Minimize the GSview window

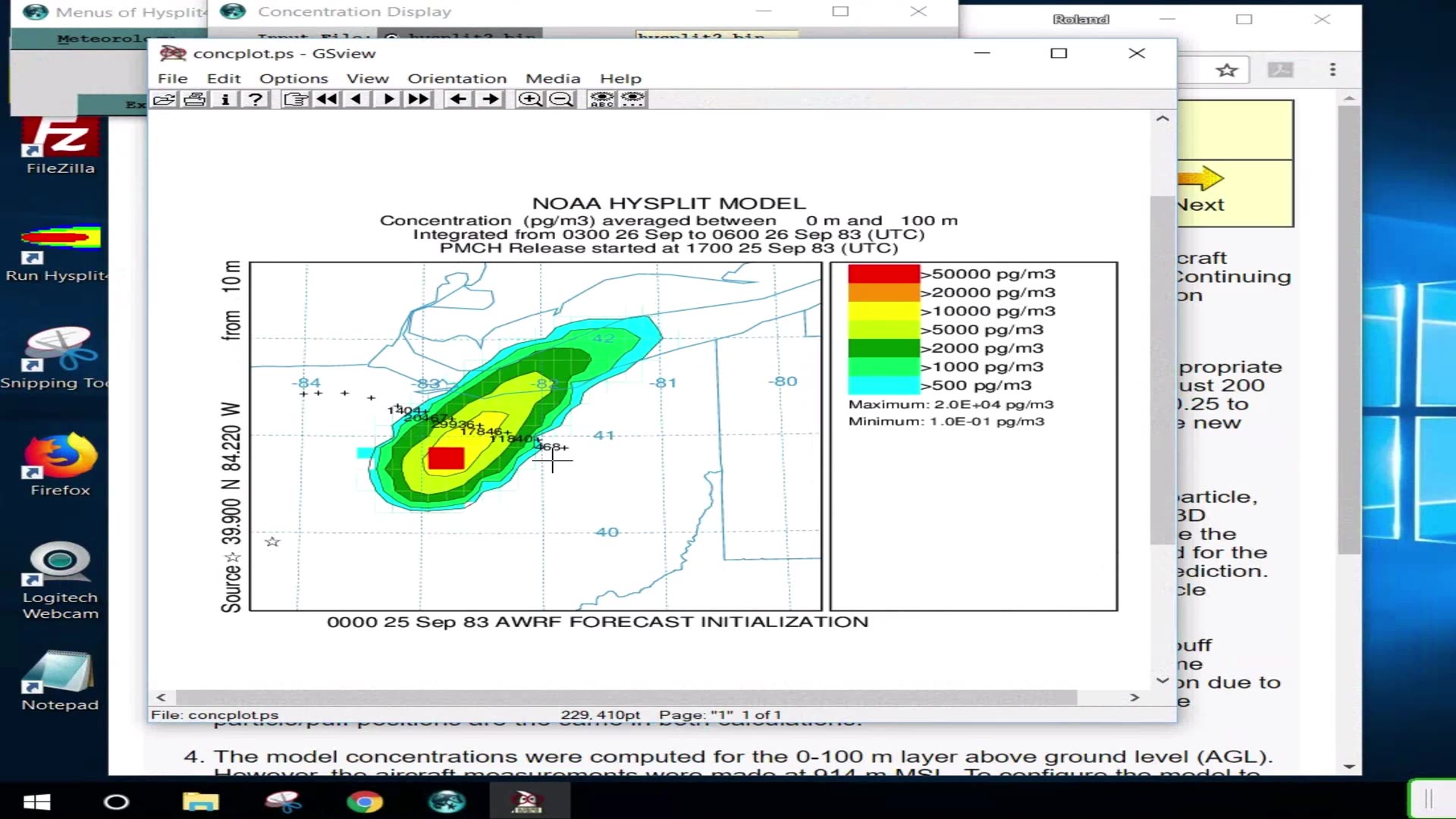[x=982, y=53]
